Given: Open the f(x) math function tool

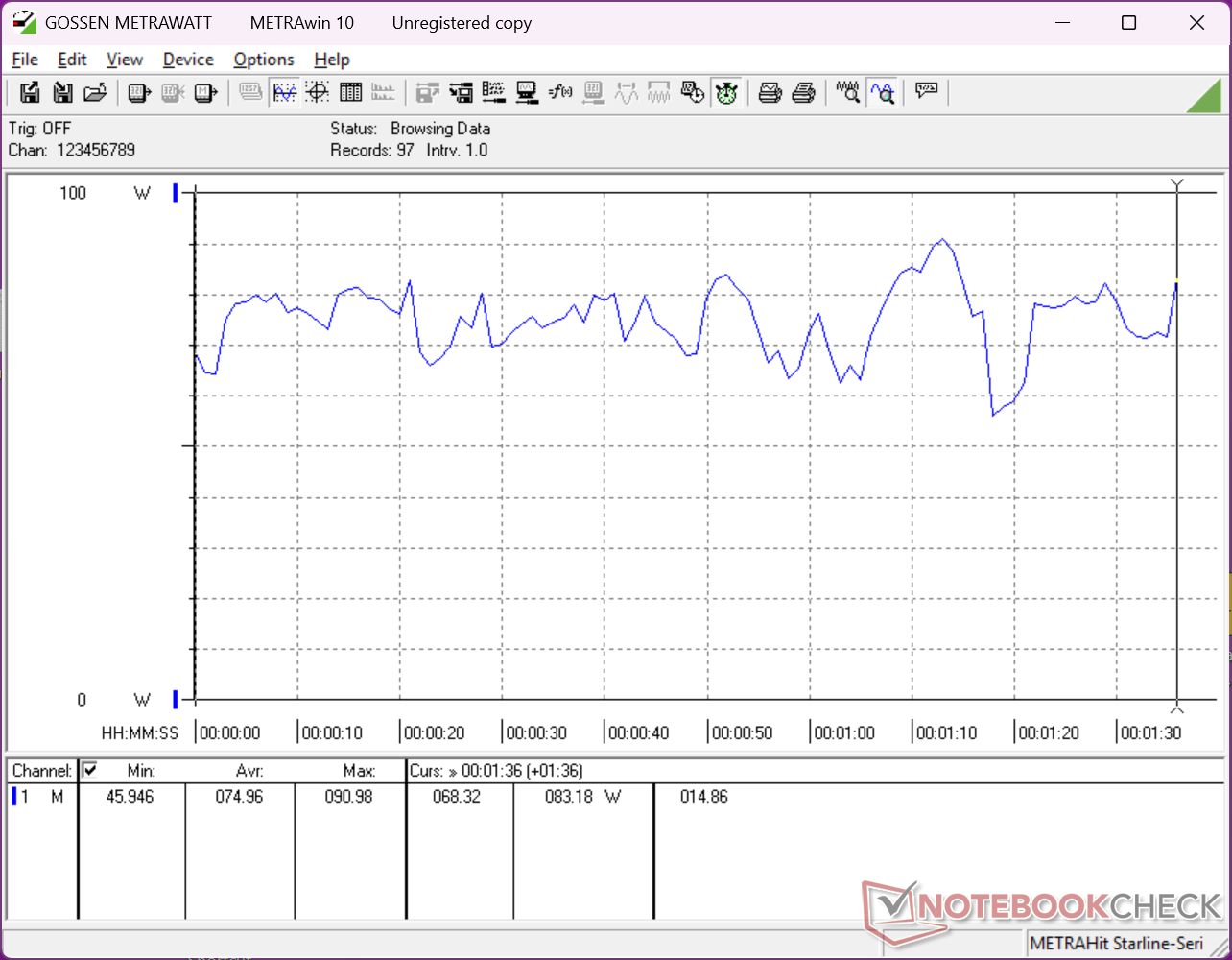Looking at the screenshot, I should click(559, 92).
